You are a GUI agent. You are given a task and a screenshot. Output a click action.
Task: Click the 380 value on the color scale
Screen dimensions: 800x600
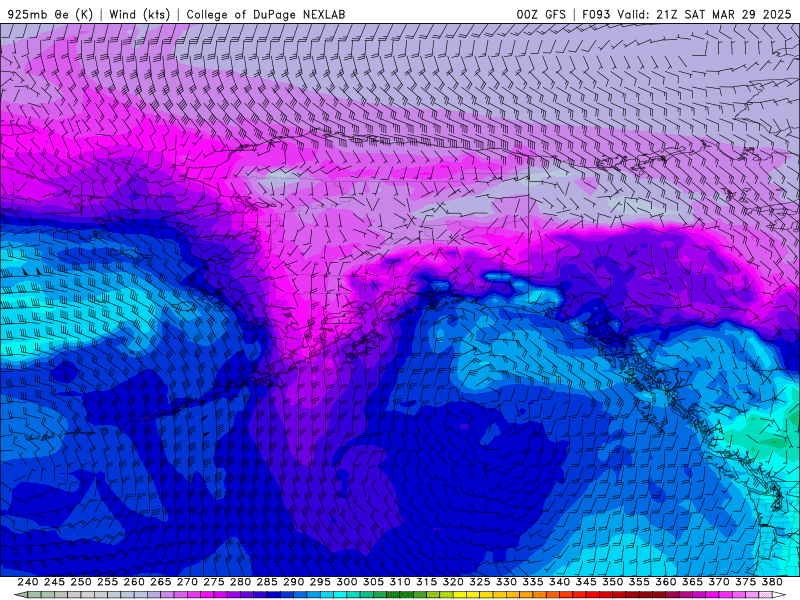[772, 582]
